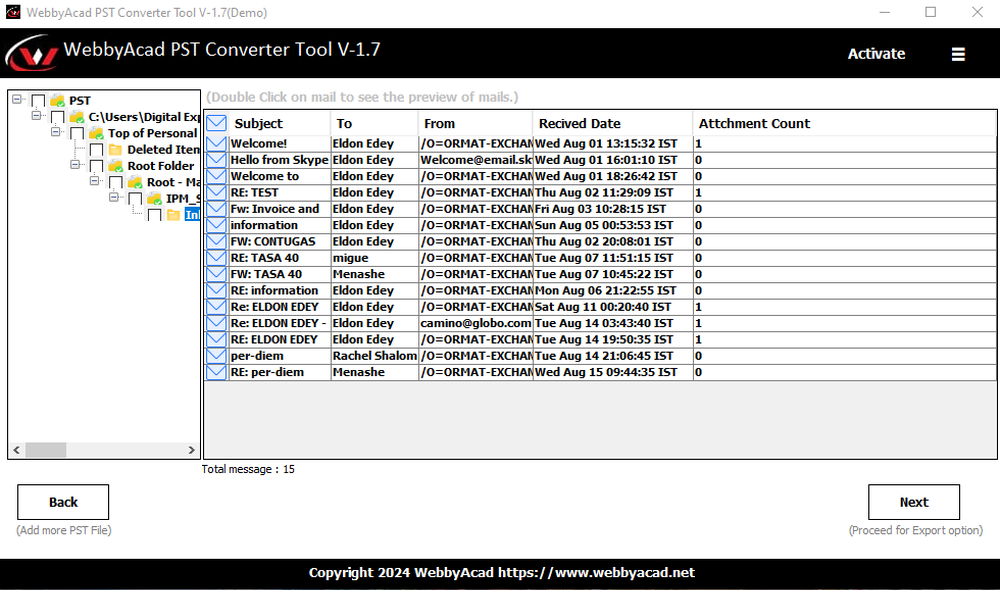Click the Deleted Items folder icon
The height and width of the screenshot is (590, 1000).
[x=116, y=149]
